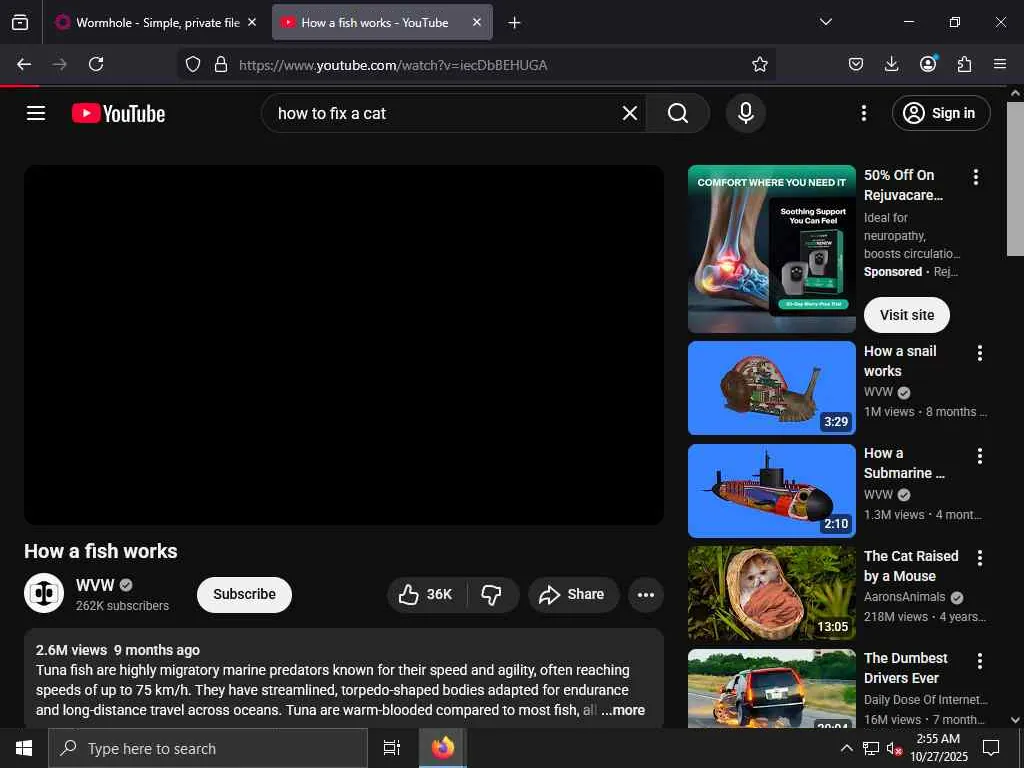Run the YouTube search with magnifier button
The height and width of the screenshot is (768, 1024).
pyautogui.click(x=678, y=114)
